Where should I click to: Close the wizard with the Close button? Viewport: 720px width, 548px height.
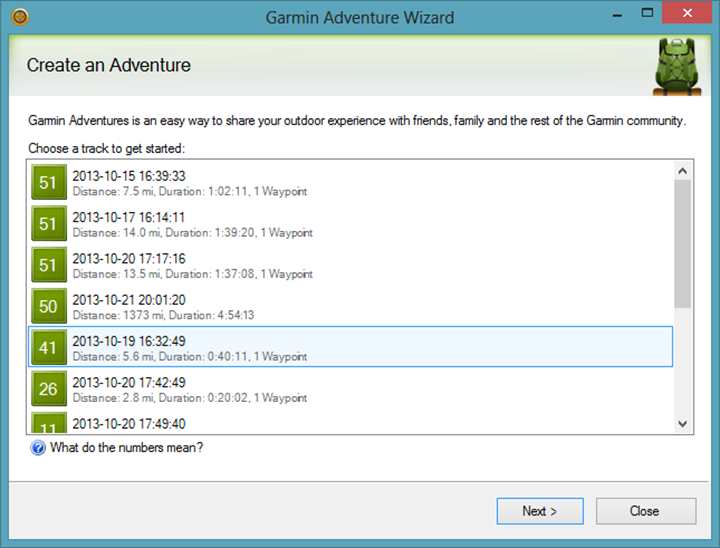click(x=646, y=511)
